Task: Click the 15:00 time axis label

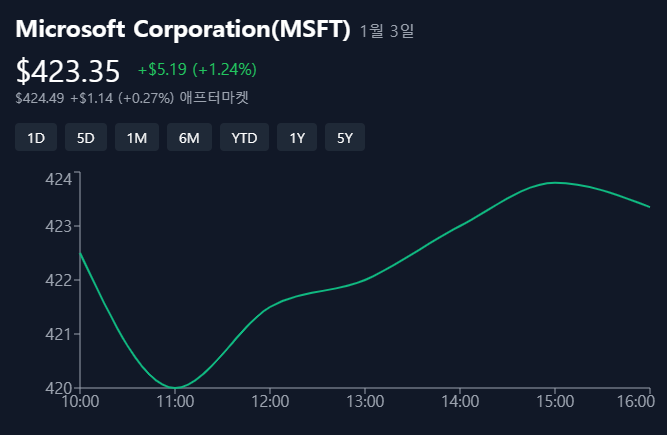Action: tap(555, 401)
